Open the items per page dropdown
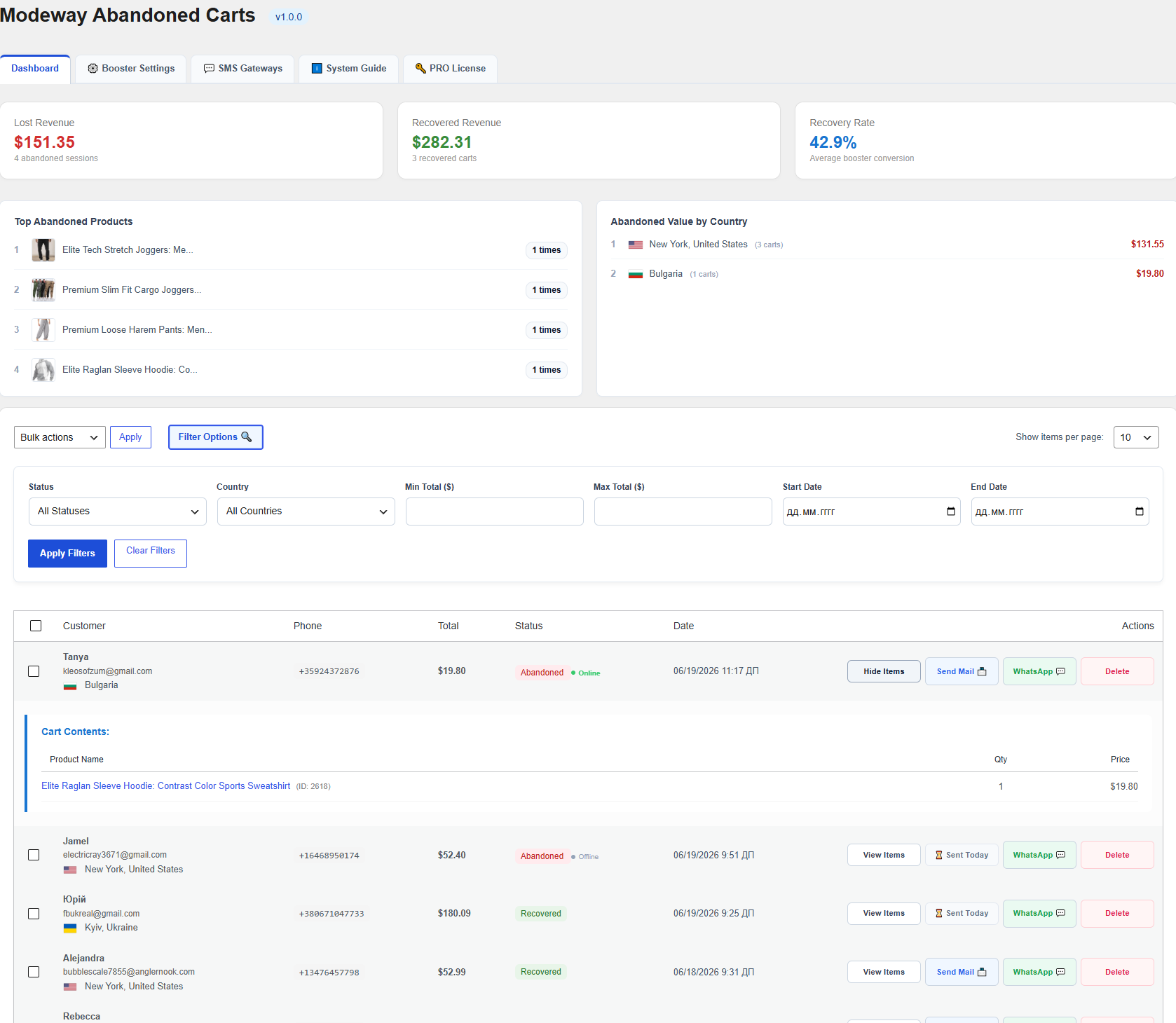The image size is (1176, 1023). (1136, 437)
